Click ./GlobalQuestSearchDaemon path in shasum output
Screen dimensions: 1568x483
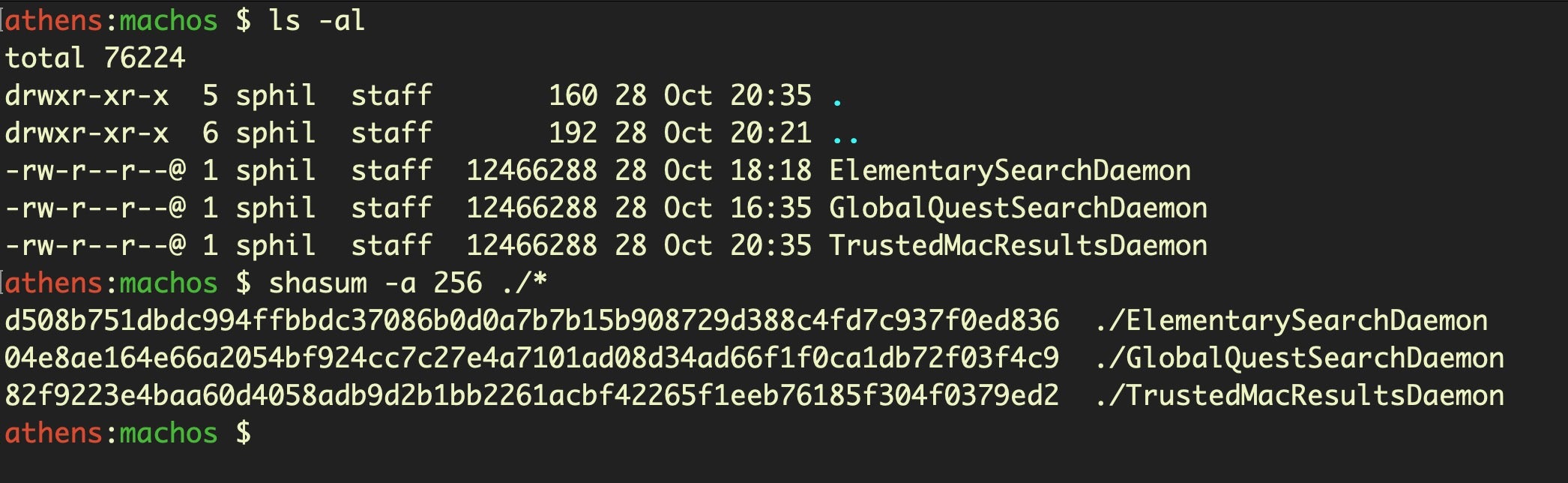coord(1299,358)
